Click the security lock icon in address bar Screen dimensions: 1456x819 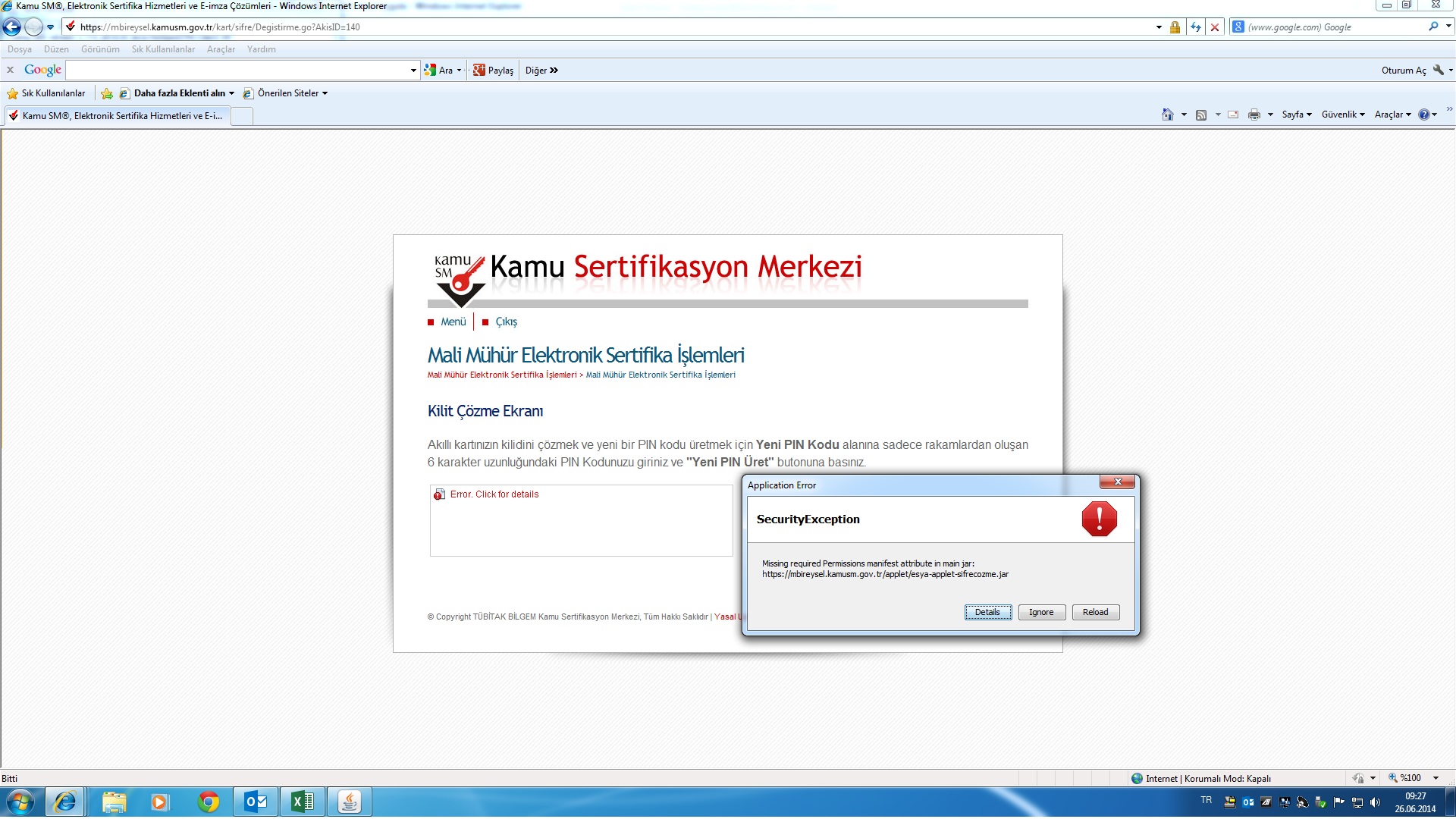[x=1175, y=27]
